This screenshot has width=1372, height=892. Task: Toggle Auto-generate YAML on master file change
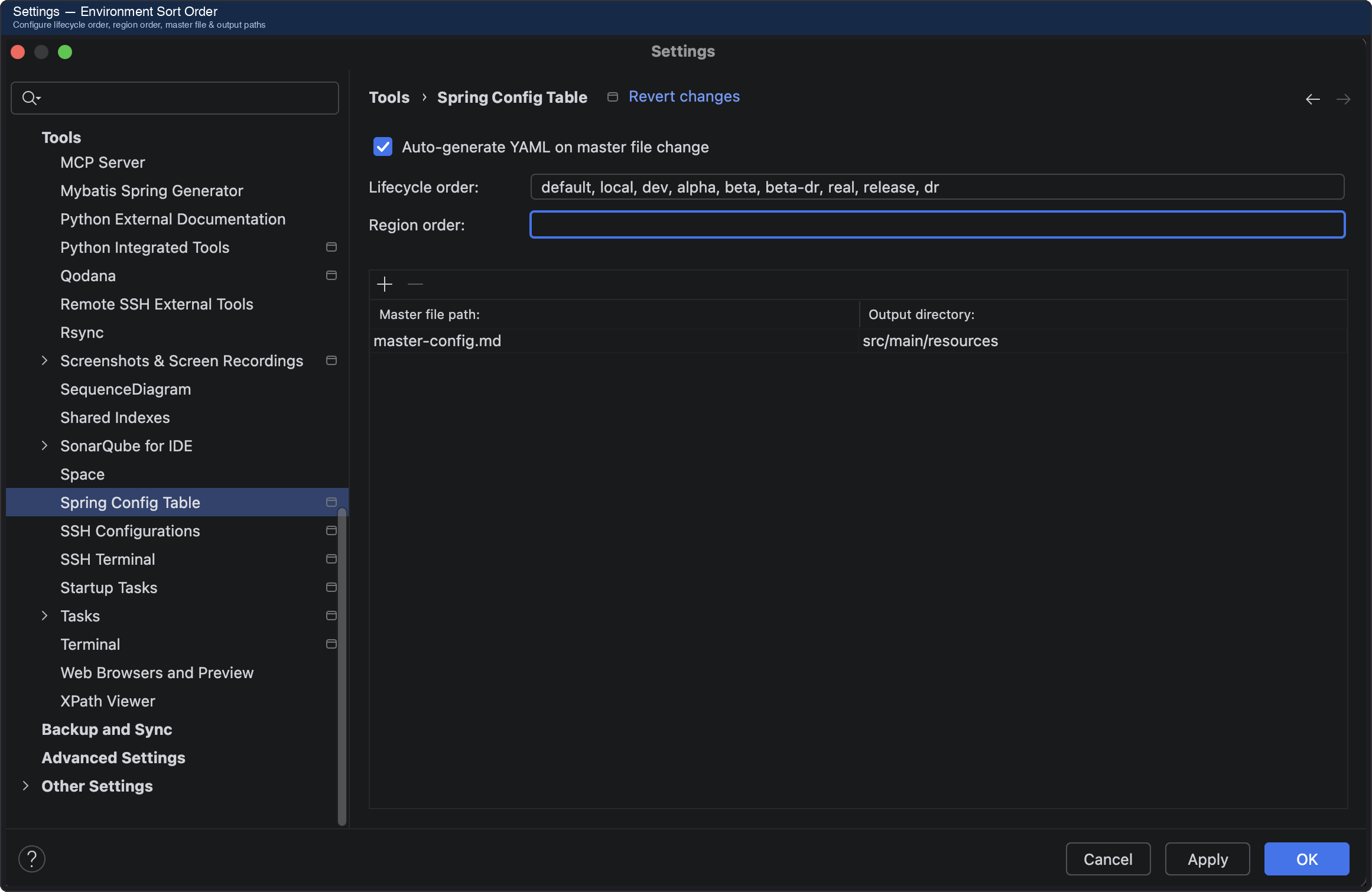383,147
